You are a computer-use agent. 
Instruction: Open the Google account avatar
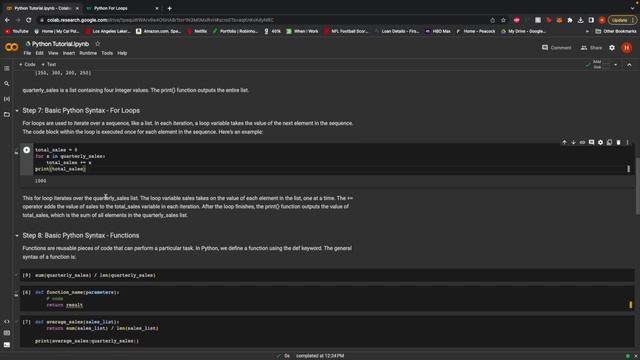[627, 48]
